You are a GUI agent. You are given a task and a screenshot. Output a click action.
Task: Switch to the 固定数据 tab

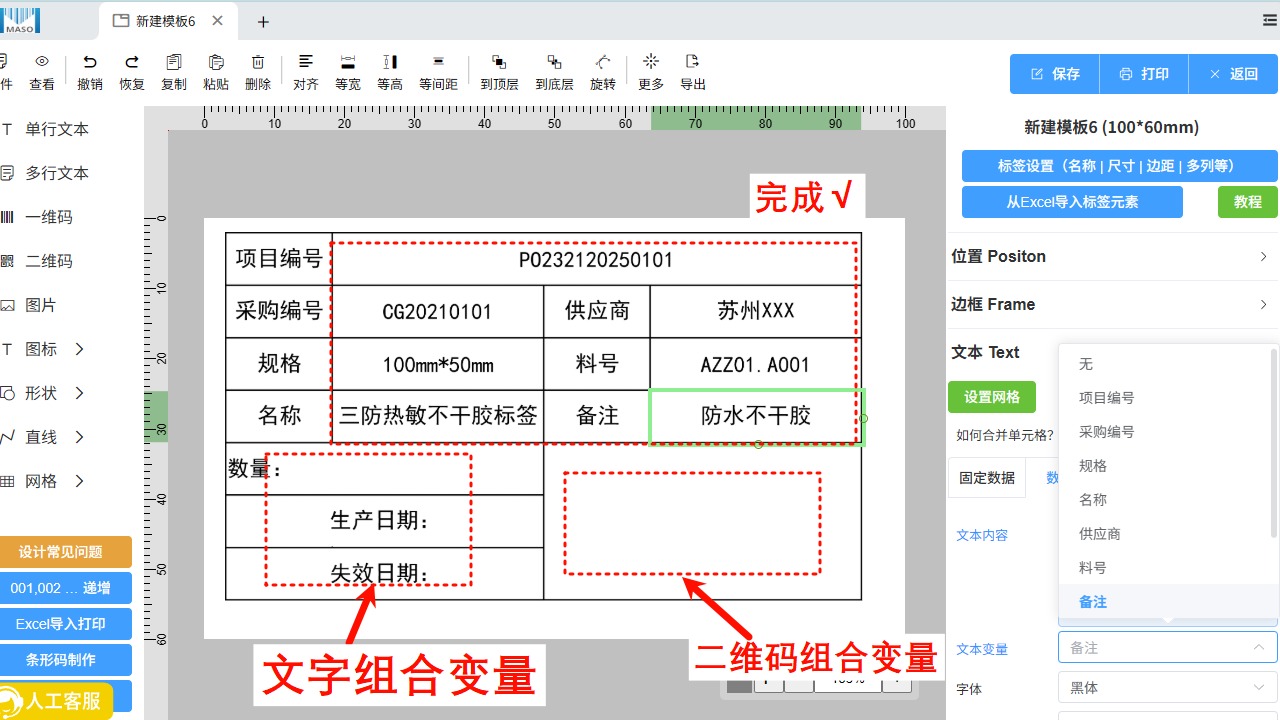[987, 478]
